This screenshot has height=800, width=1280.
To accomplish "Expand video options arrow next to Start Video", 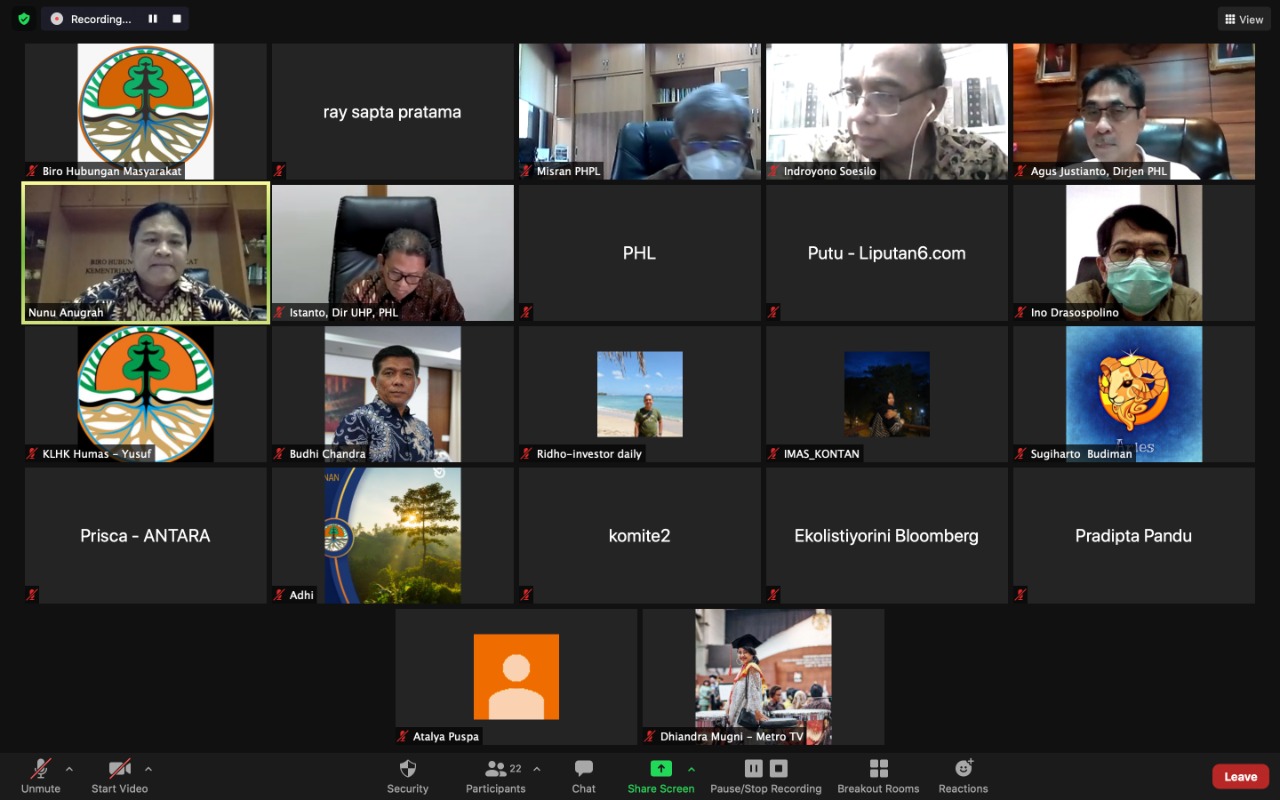I will [x=148, y=769].
